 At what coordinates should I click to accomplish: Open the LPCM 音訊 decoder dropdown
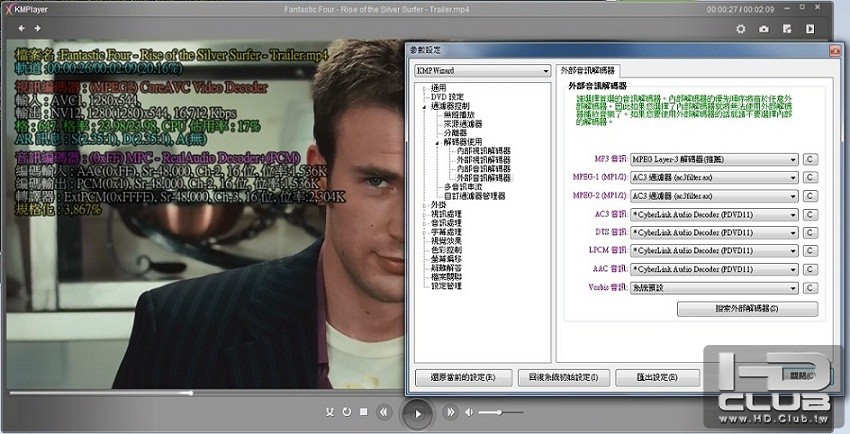pos(714,251)
